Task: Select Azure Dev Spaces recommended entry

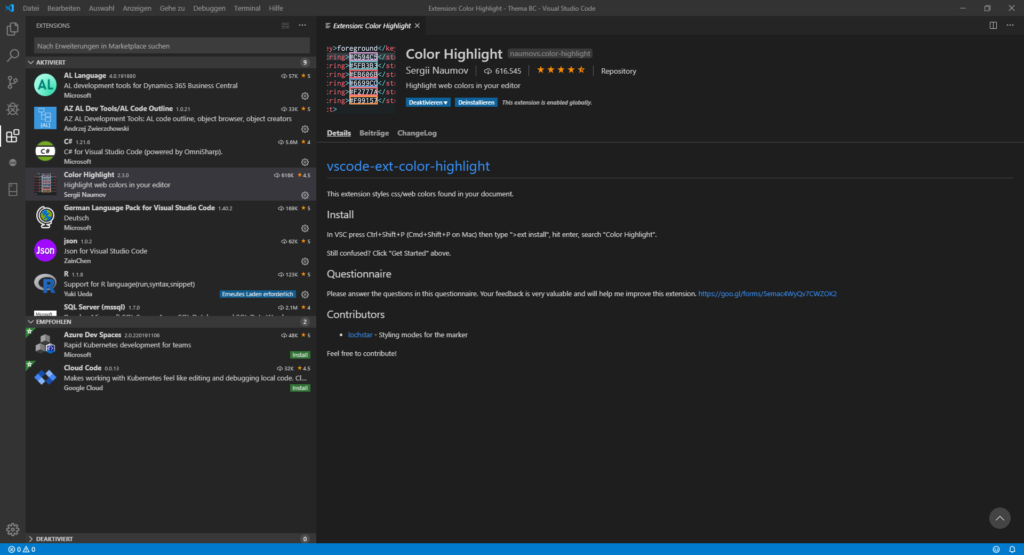Action: pyautogui.click(x=171, y=344)
